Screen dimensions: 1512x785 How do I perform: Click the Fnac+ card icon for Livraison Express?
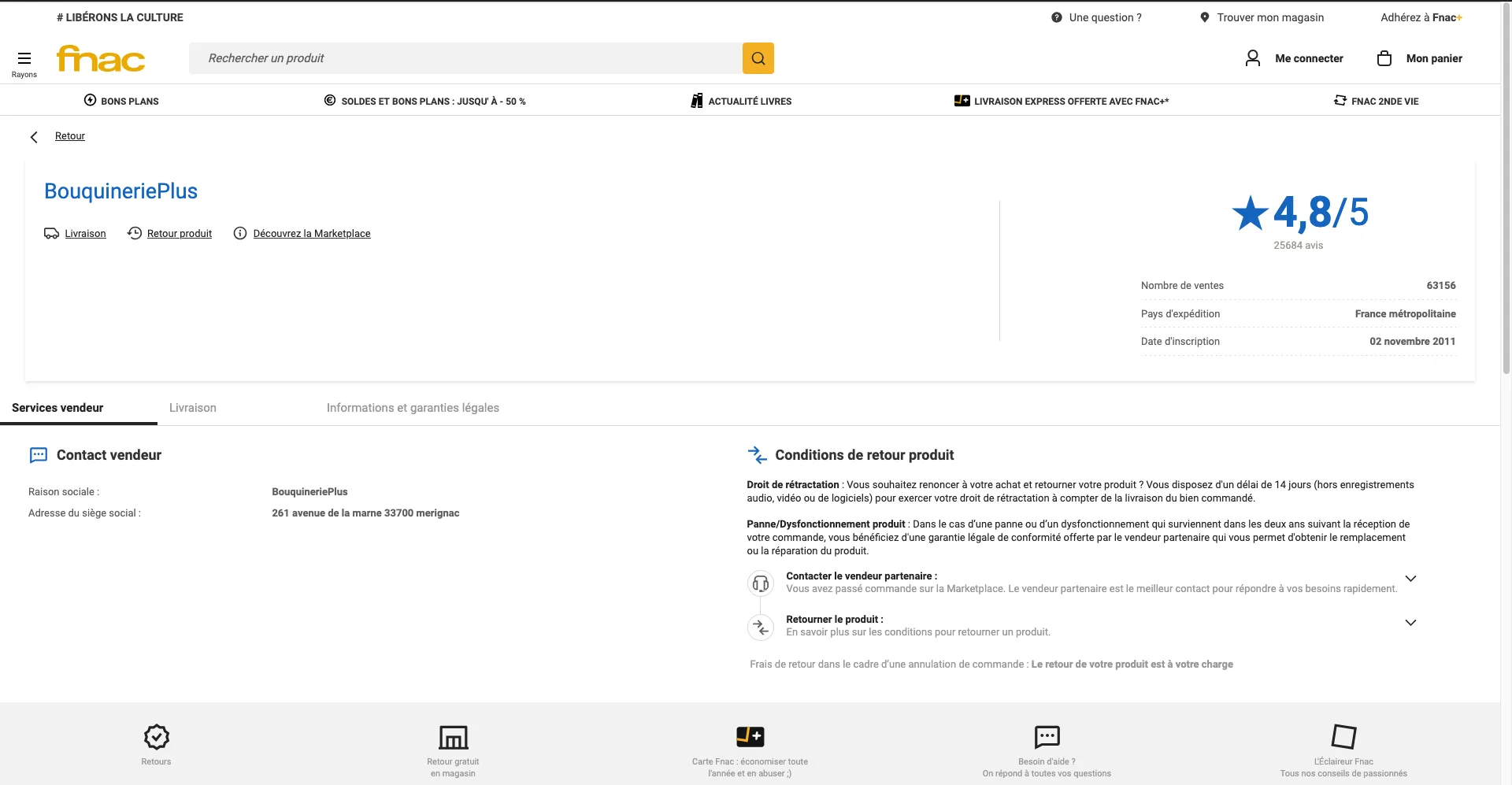point(962,100)
